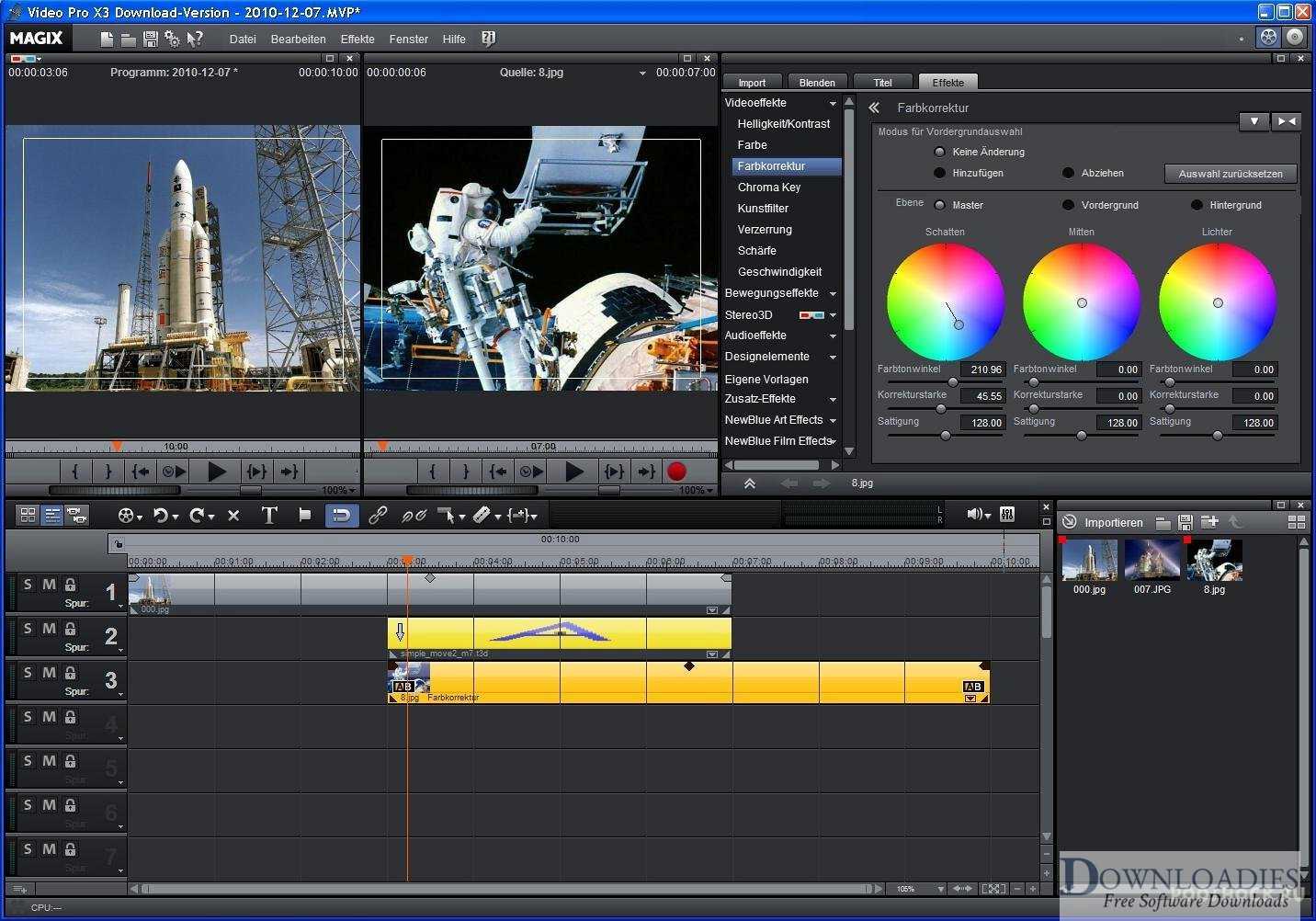
Task: Select the Keine Änderung radio option
Action: click(x=939, y=152)
